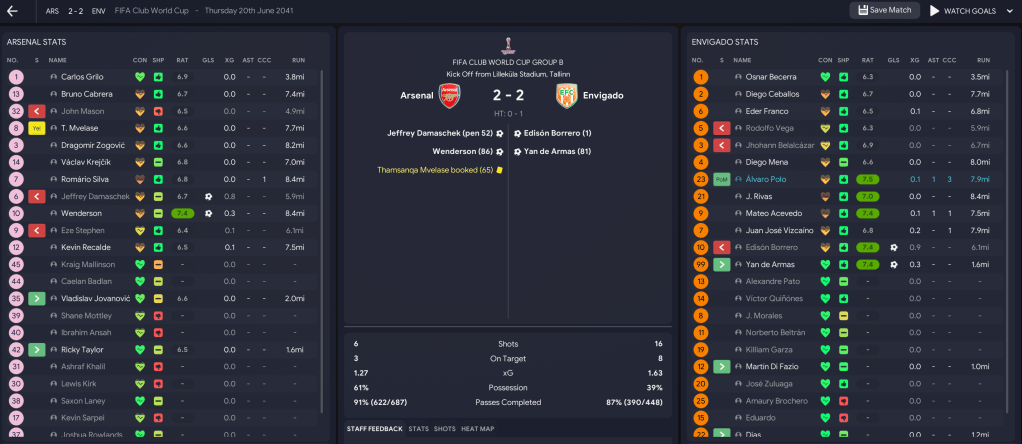Click the Arsenal club crest
The image size is (1022, 444).
(452, 95)
